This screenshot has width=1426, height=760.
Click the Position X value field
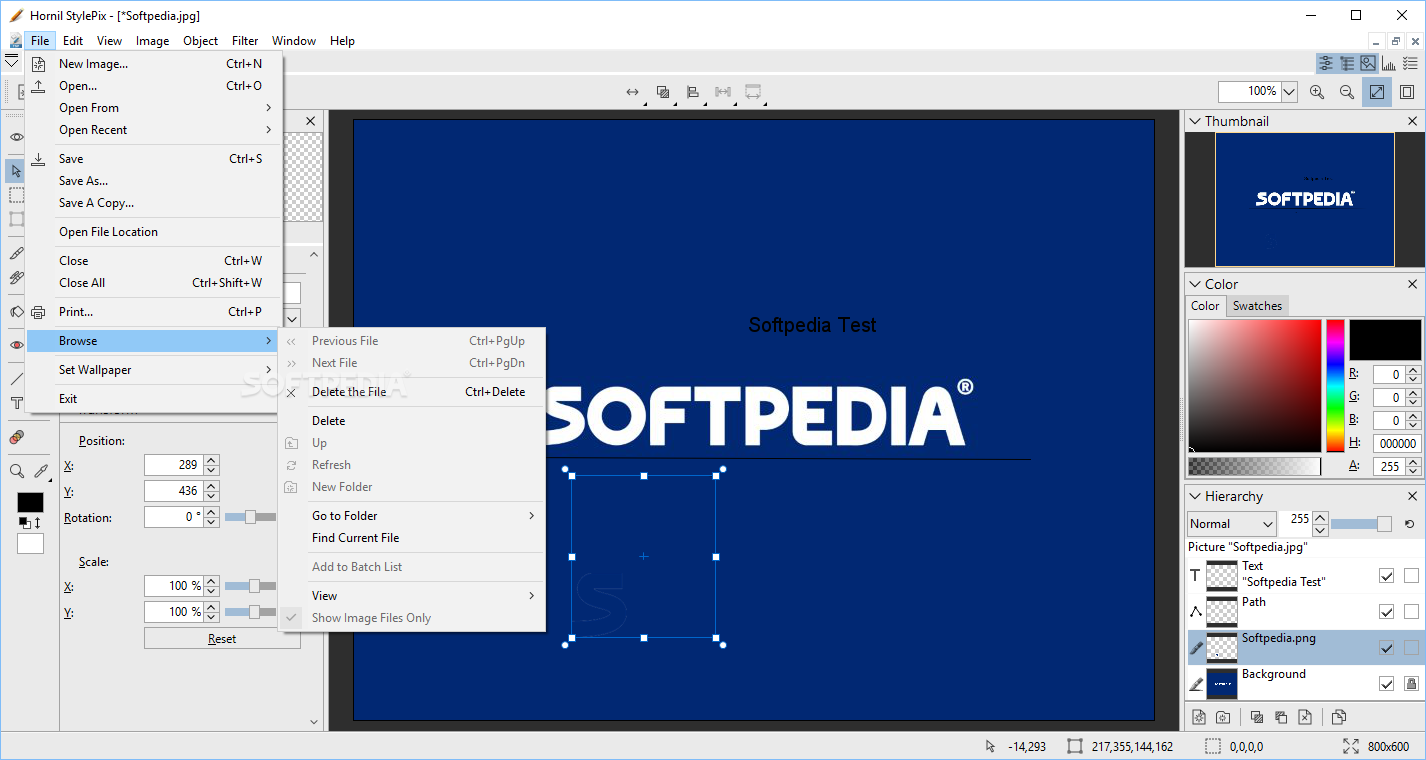[x=173, y=465]
